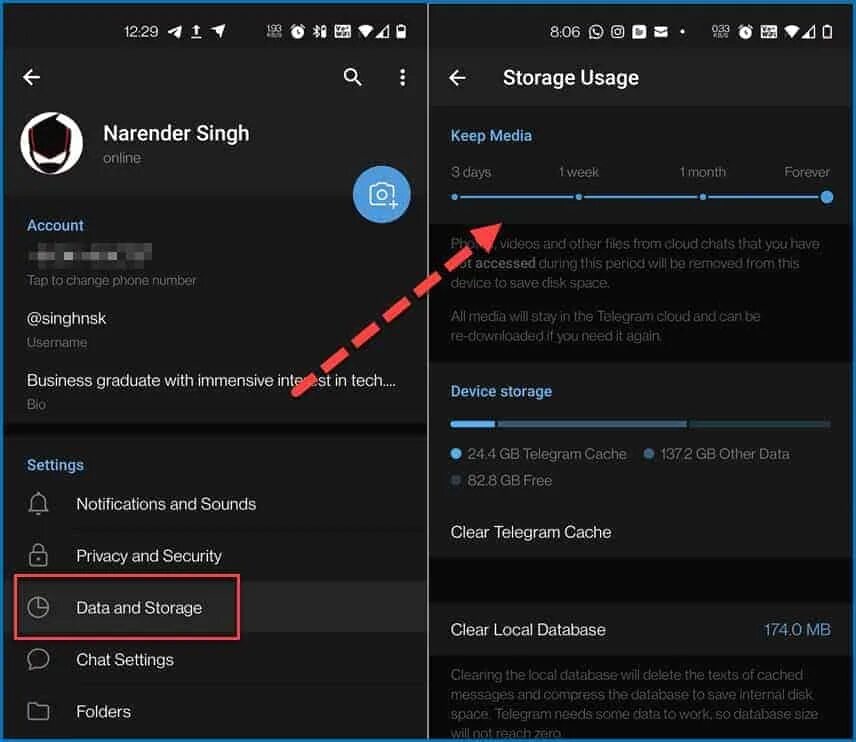
Task: Tap the bell icon for Notifications and Sounds
Action: [38, 503]
